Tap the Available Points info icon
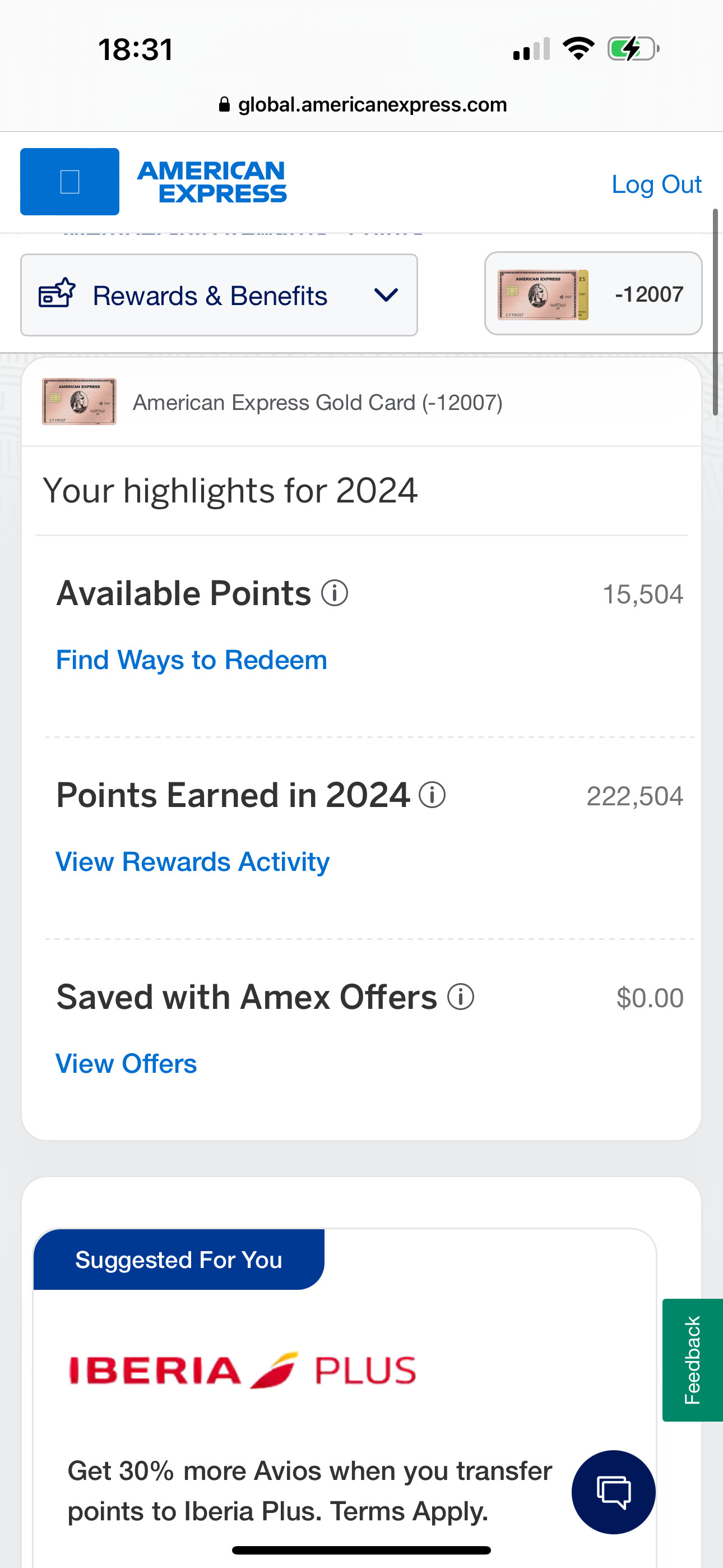Image resolution: width=723 pixels, height=1568 pixels. point(334,593)
